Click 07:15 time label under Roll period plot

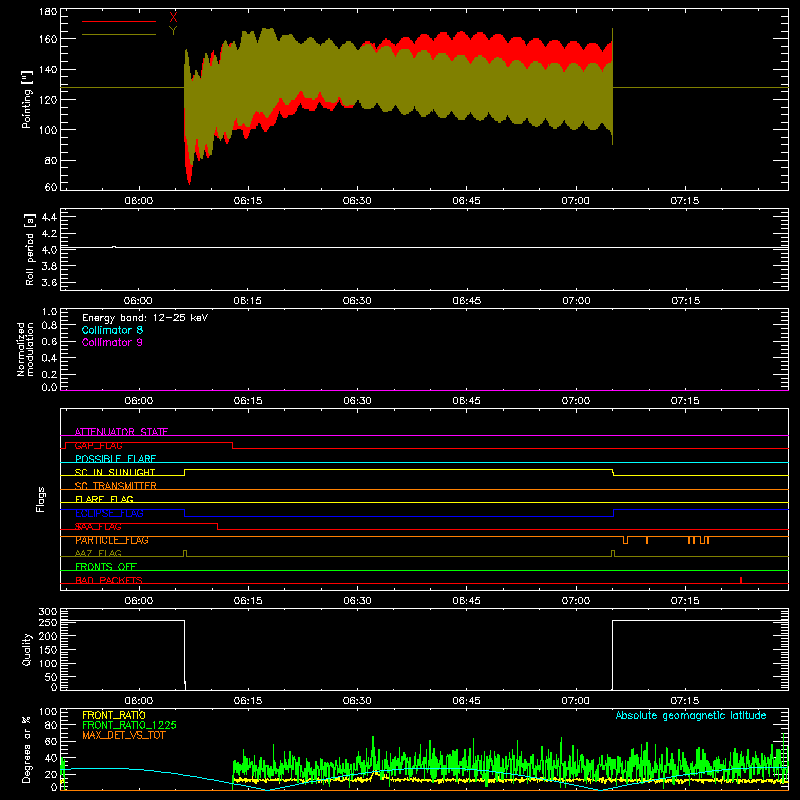click(x=685, y=301)
